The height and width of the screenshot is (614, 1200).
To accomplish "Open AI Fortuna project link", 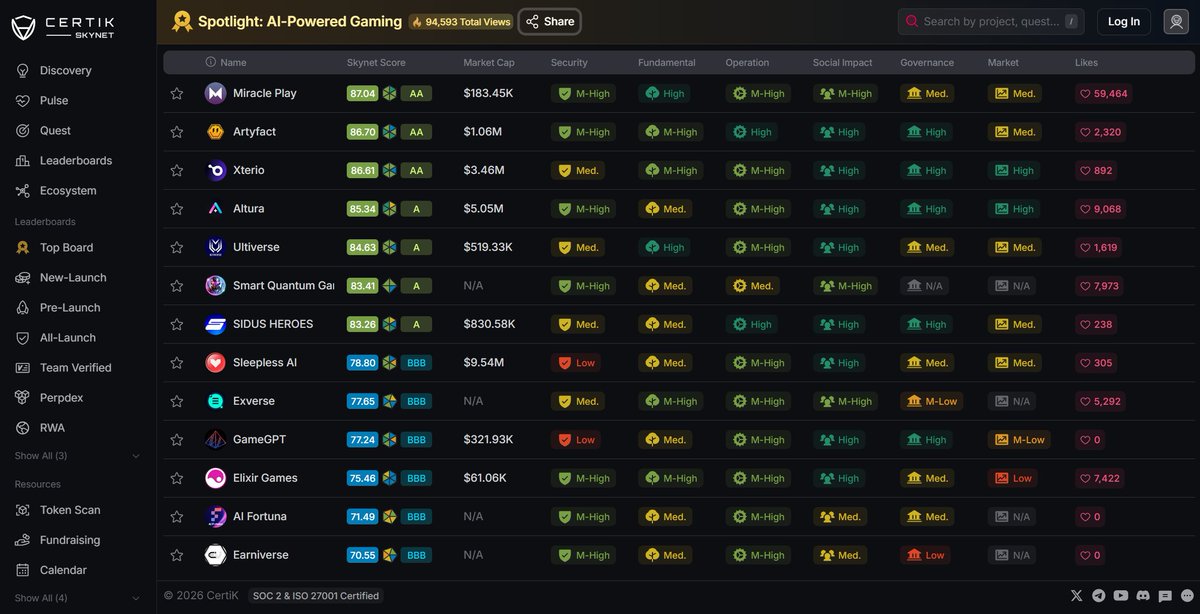I will (x=260, y=517).
